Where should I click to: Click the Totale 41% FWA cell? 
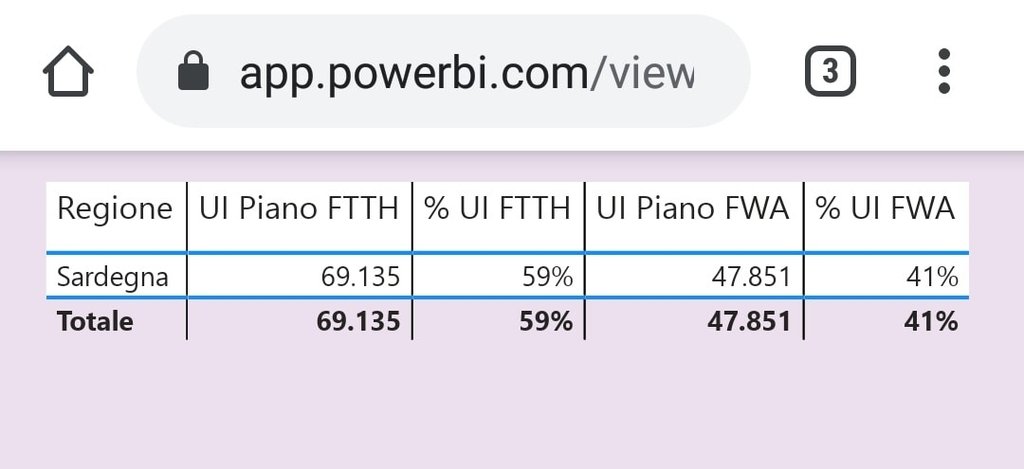click(x=931, y=321)
